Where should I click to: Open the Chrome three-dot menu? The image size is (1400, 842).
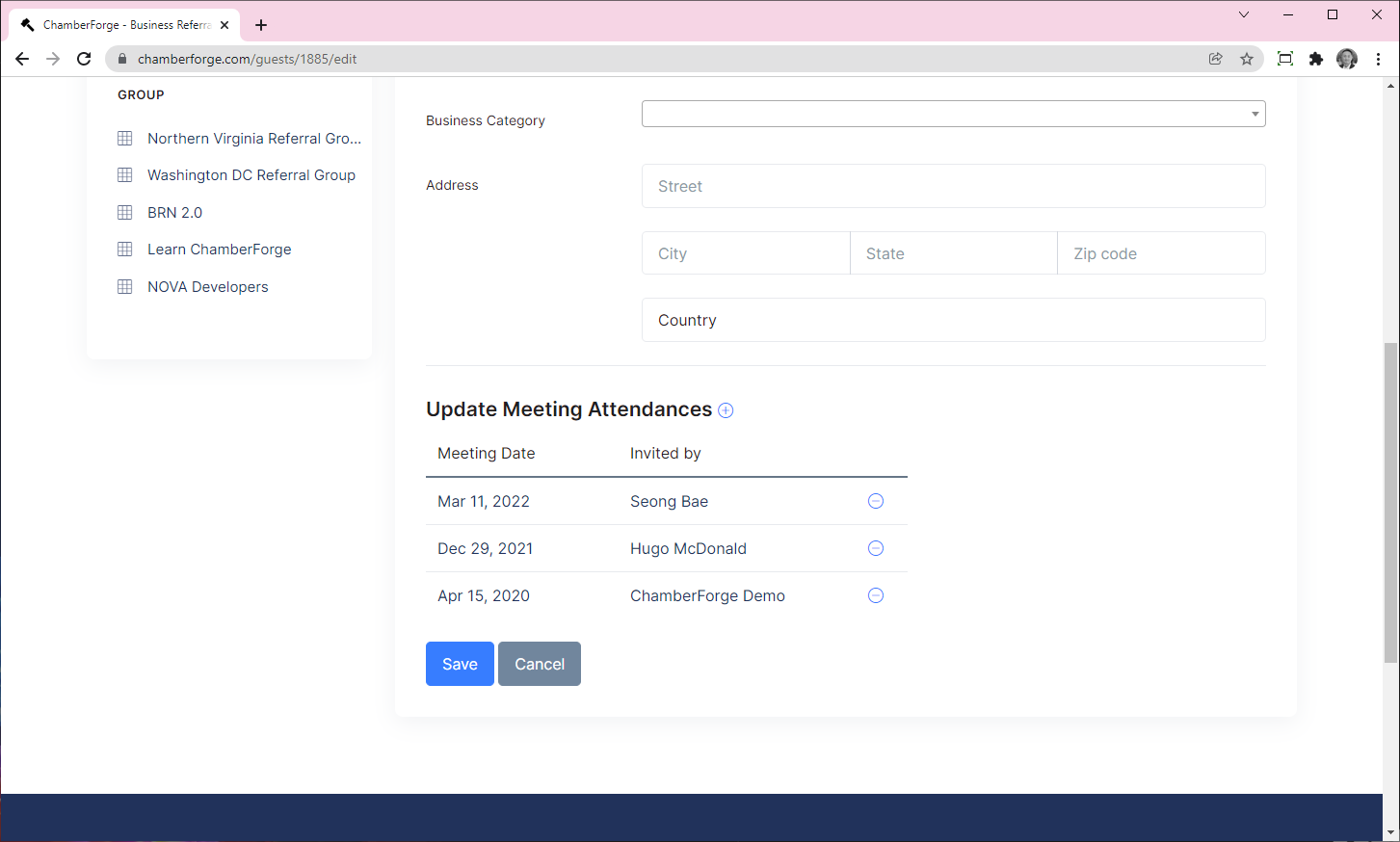coord(1378,59)
